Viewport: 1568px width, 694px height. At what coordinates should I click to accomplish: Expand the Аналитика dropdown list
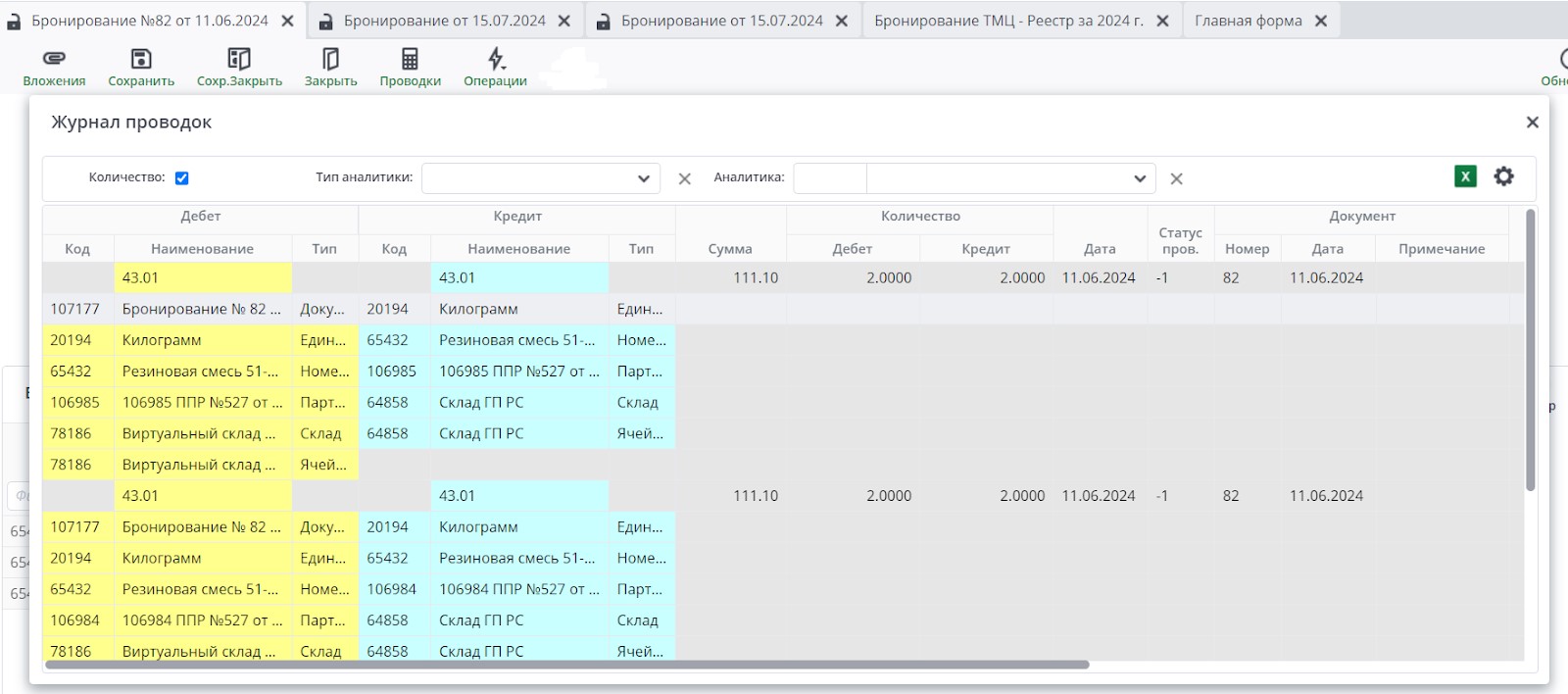click(x=1139, y=178)
